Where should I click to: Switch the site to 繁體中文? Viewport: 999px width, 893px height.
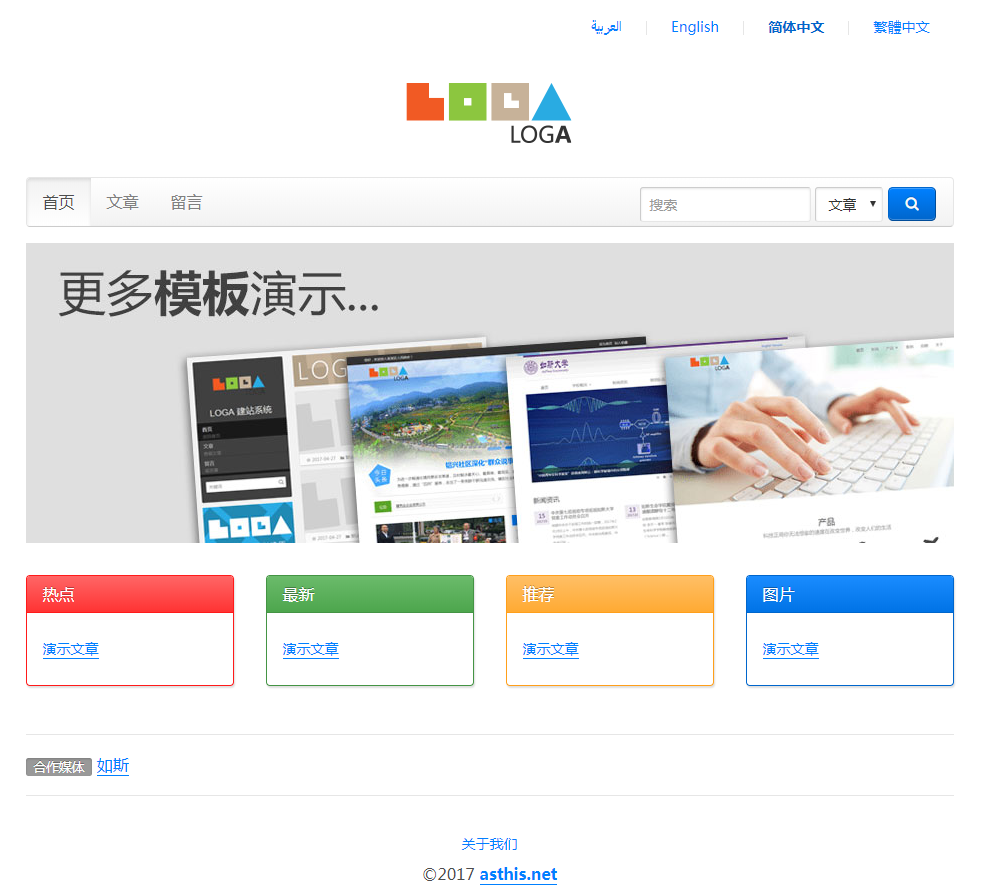900,27
